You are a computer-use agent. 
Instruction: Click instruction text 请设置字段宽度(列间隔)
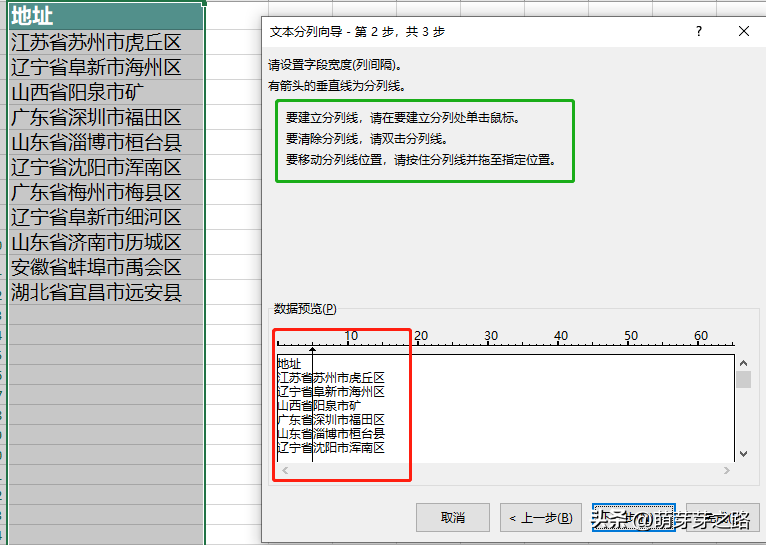coord(335,65)
